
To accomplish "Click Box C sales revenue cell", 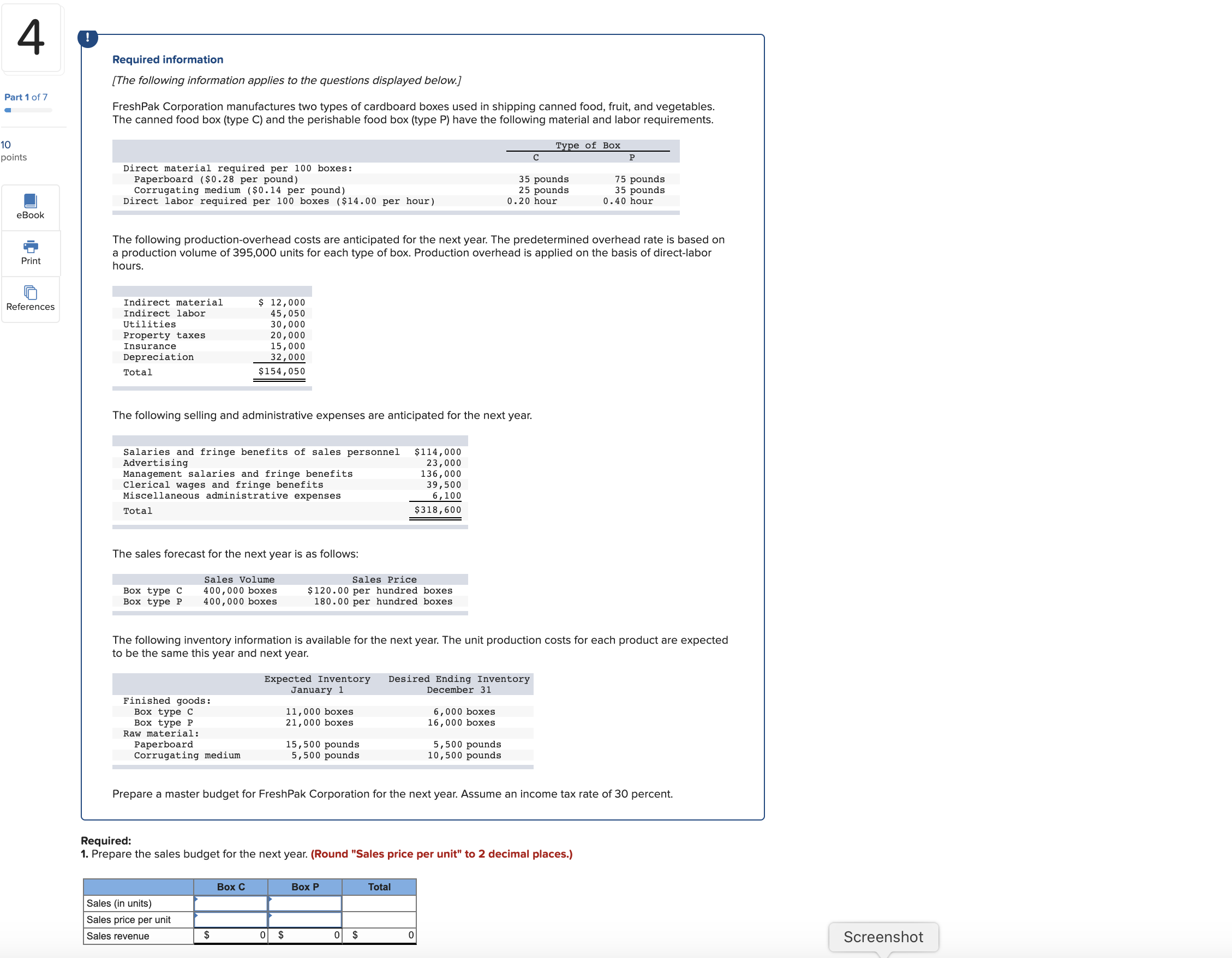I will (231, 936).
